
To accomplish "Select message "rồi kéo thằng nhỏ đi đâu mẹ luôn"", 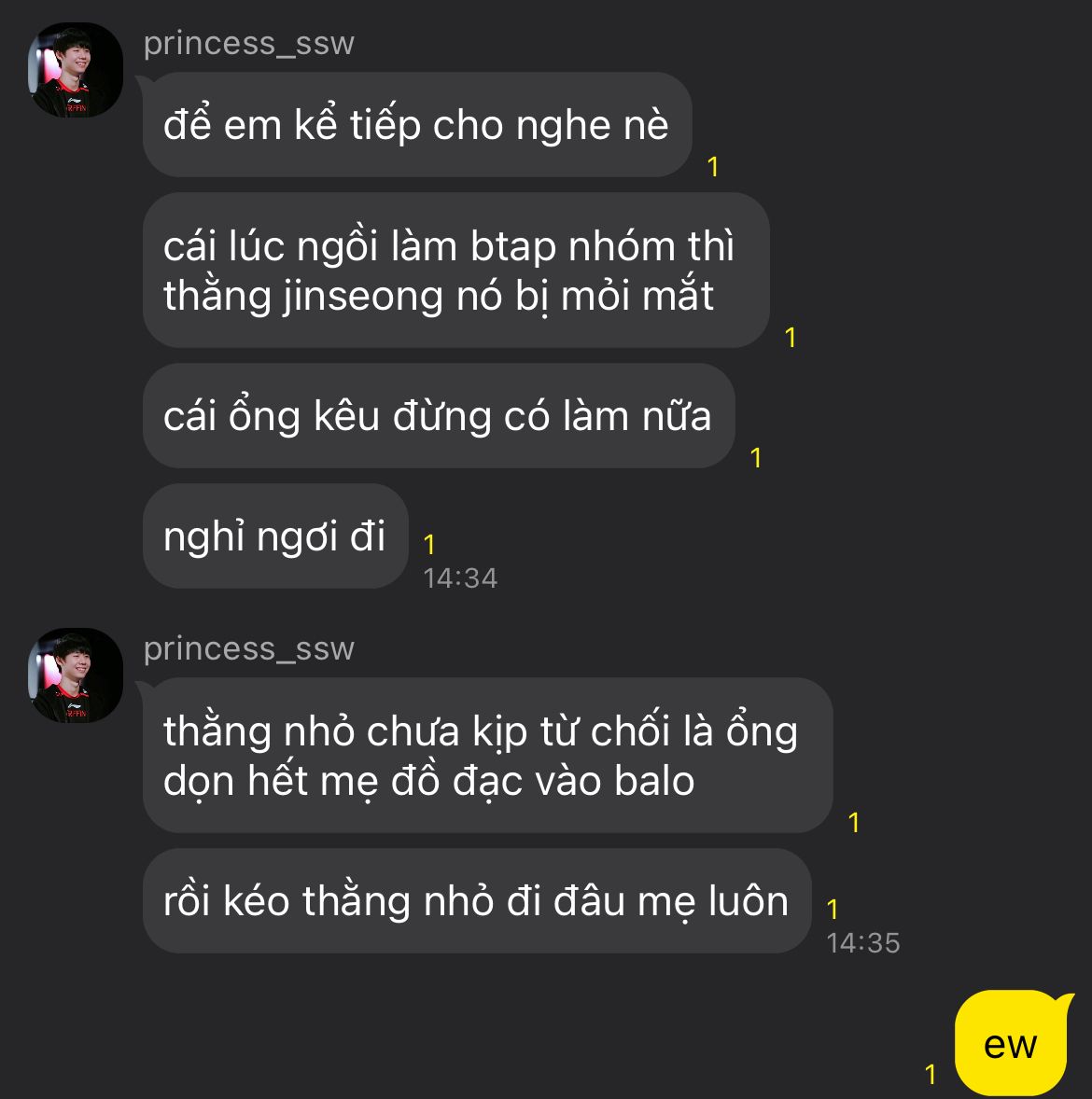I will click(x=477, y=900).
